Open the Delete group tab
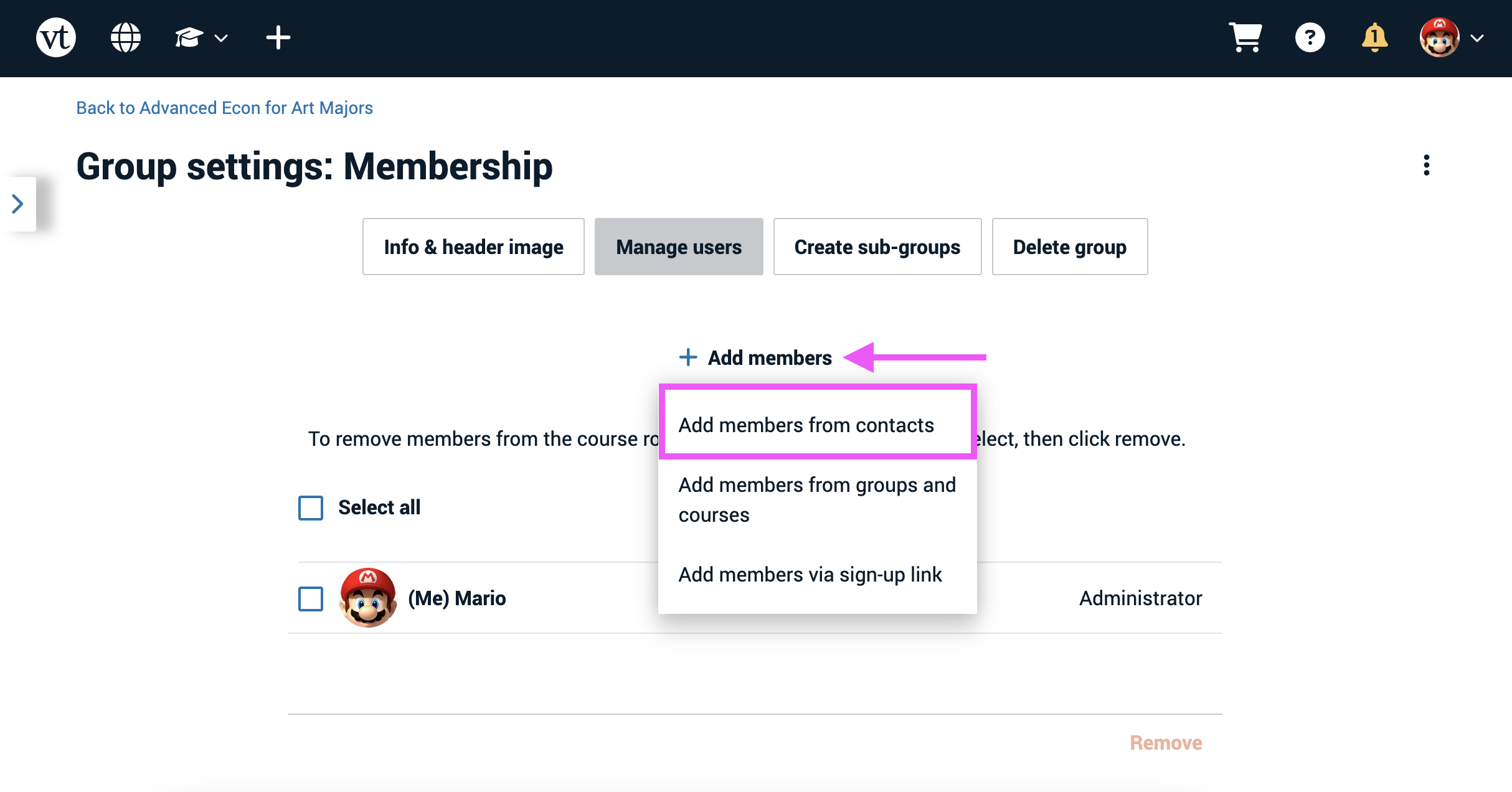This screenshot has width=1512, height=792. [x=1070, y=247]
